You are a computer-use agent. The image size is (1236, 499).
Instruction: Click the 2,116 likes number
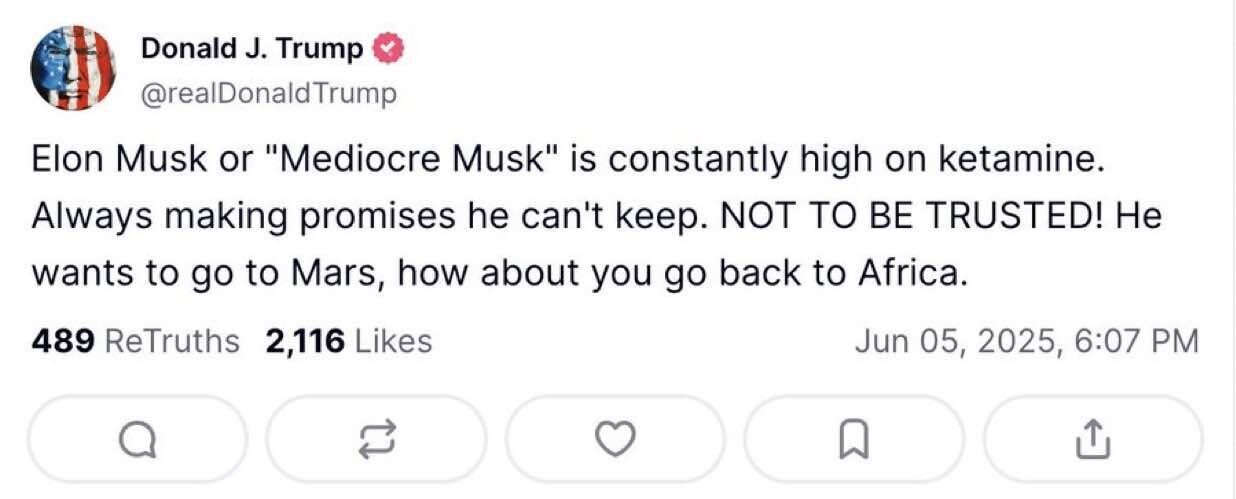click(x=305, y=342)
